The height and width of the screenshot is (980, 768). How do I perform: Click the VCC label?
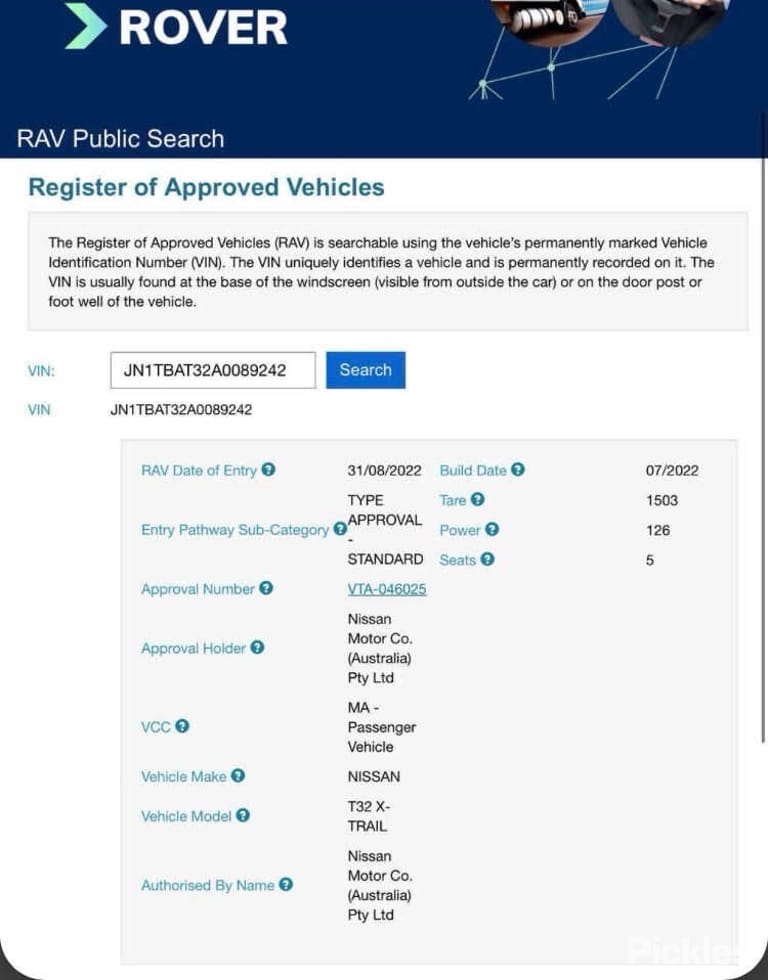coord(156,727)
